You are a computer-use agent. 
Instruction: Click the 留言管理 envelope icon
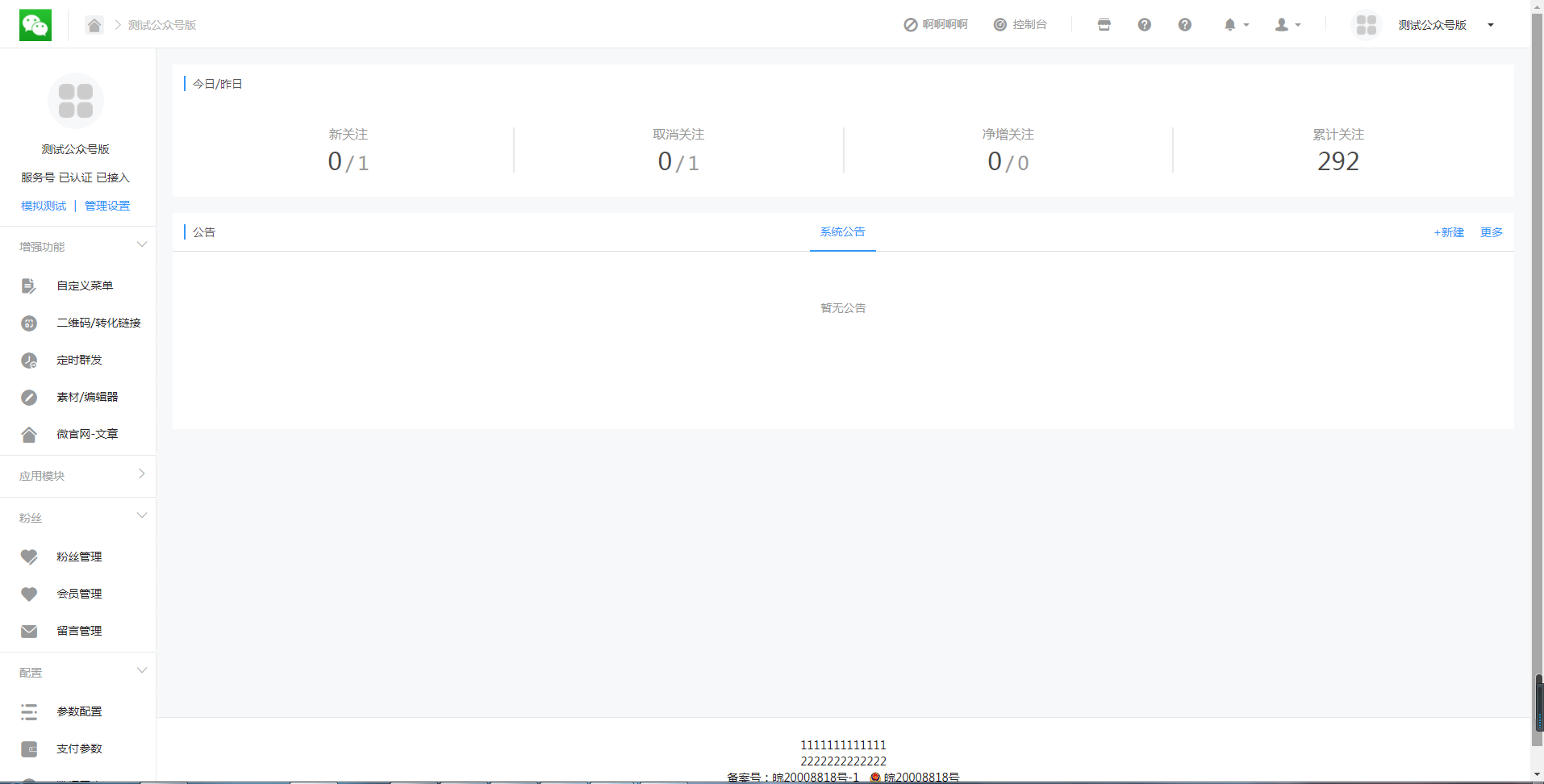(29, 632)
